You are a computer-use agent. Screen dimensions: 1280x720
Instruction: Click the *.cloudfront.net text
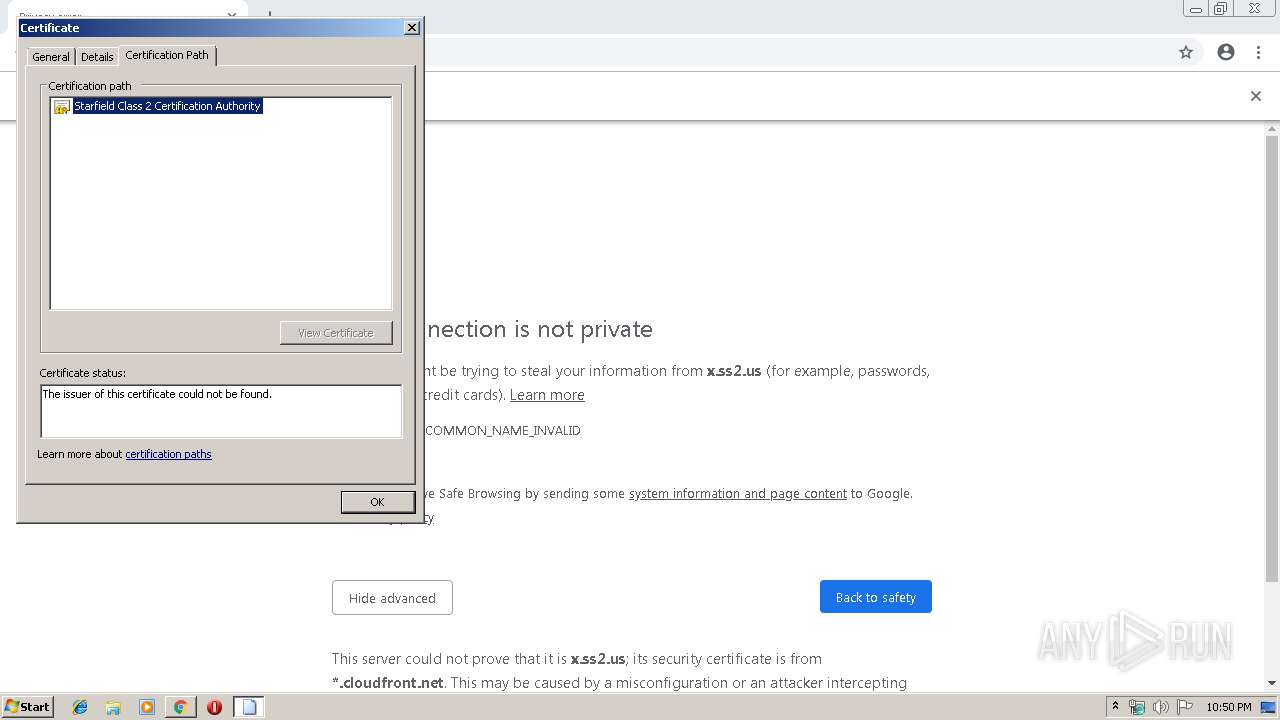point(388,683)
